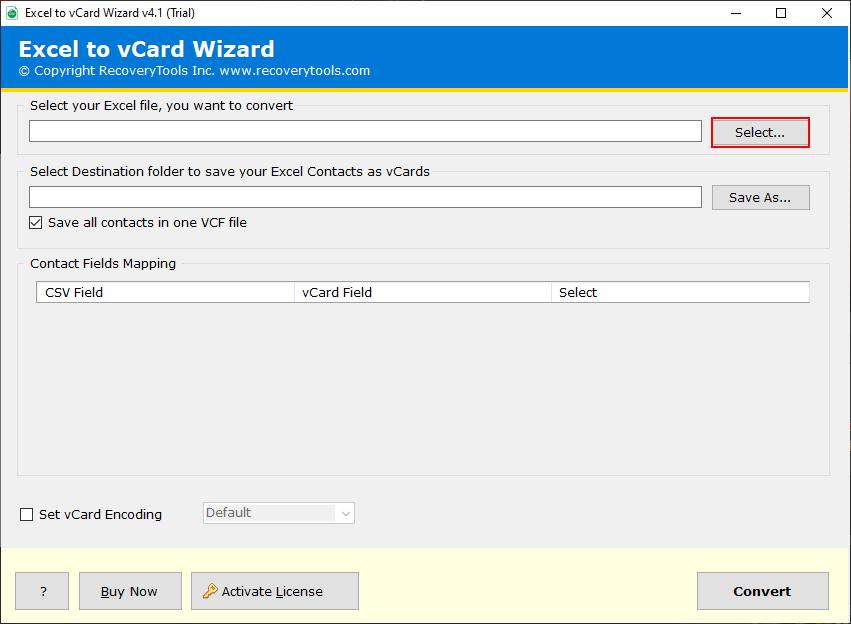Enable Set vCard Encoding checkbox
851x624 pixels.
point(27,514)
